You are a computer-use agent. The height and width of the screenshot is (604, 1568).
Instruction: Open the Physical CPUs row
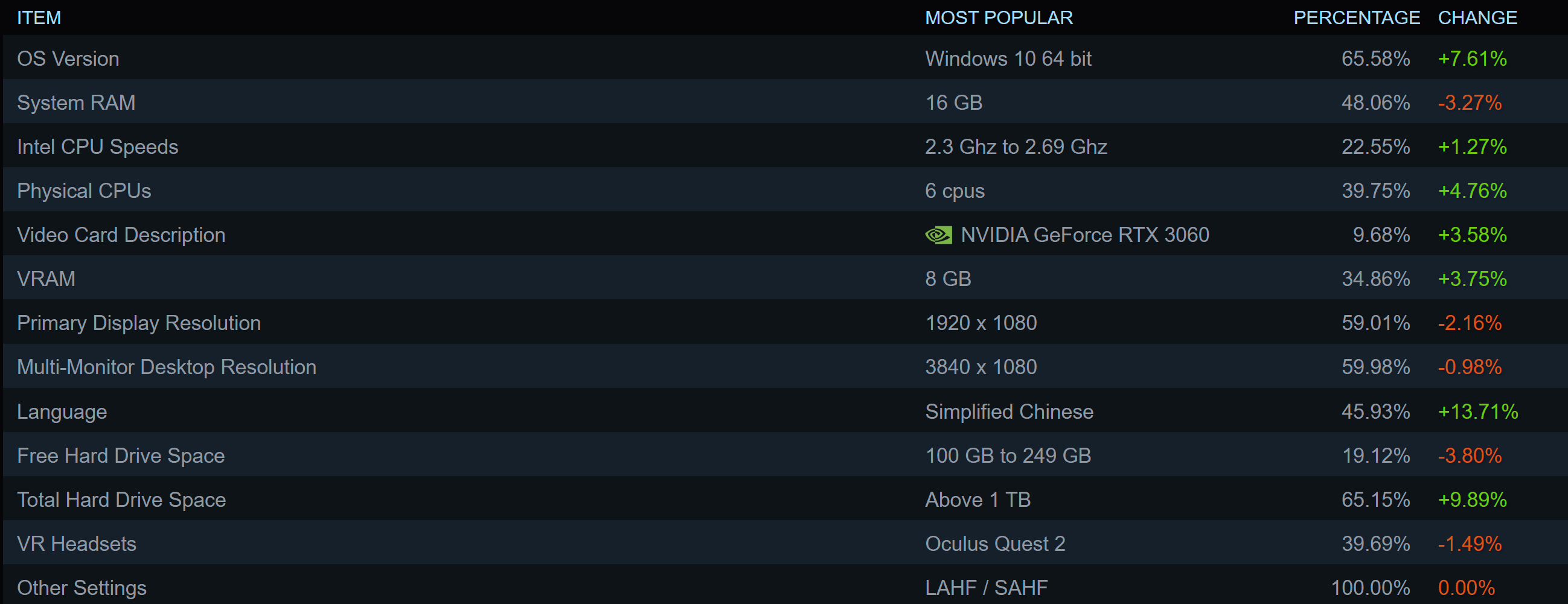[84, 191]
